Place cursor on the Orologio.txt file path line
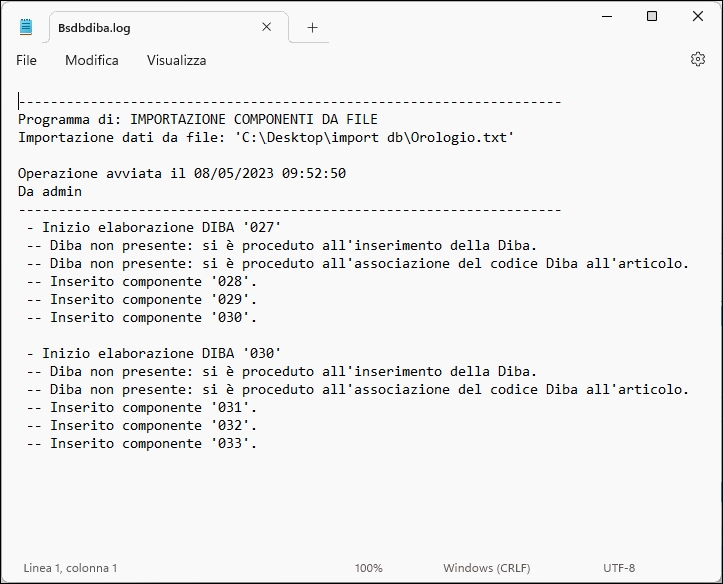 coord(266,137)
